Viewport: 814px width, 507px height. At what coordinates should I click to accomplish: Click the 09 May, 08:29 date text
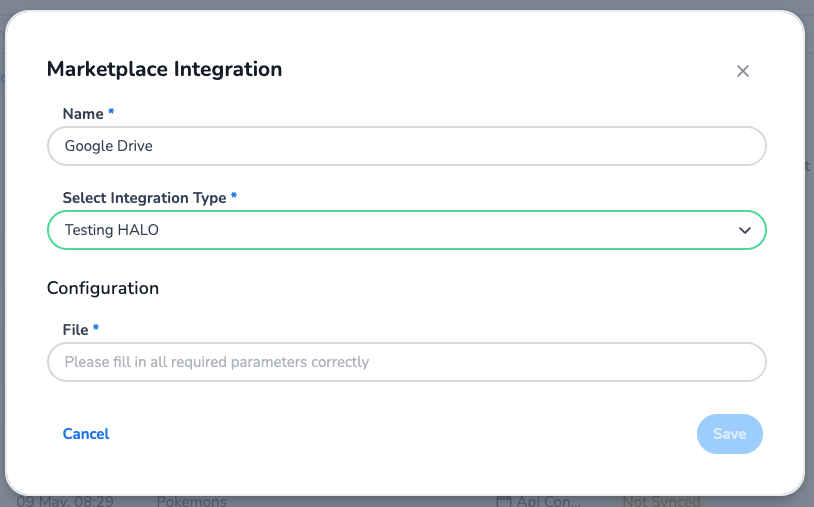pyautogui.click(x=64, y=501)
